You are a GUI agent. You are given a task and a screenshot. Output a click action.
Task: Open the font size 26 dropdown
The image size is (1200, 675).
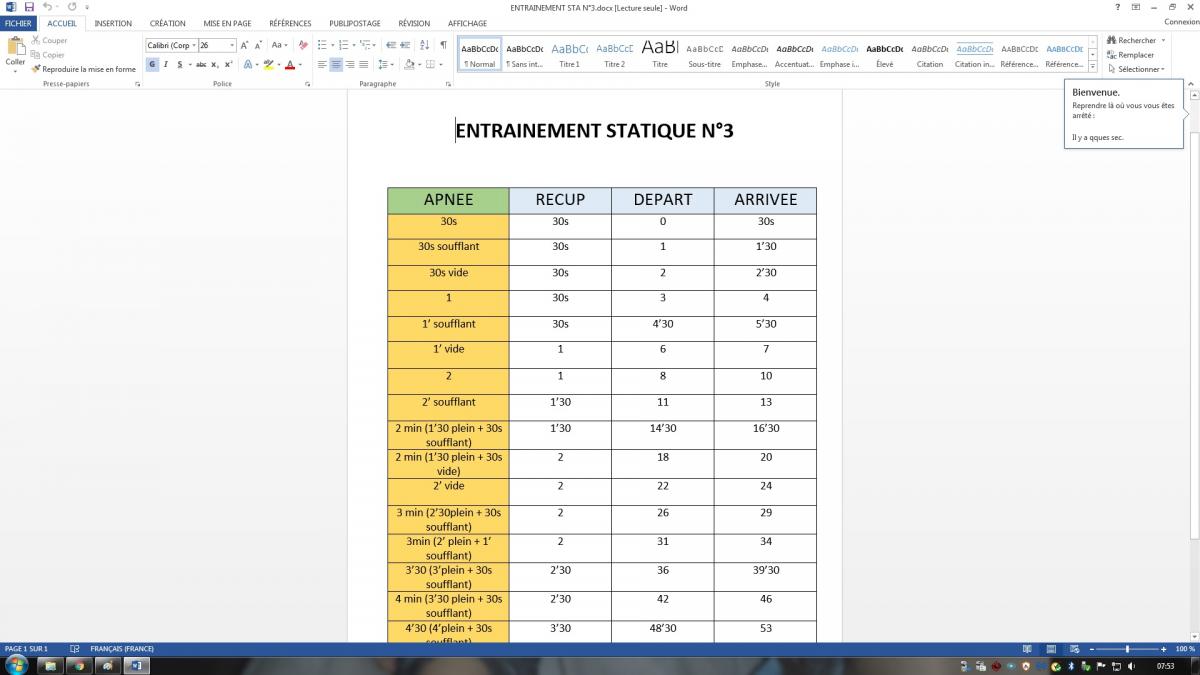pos(232,45)
